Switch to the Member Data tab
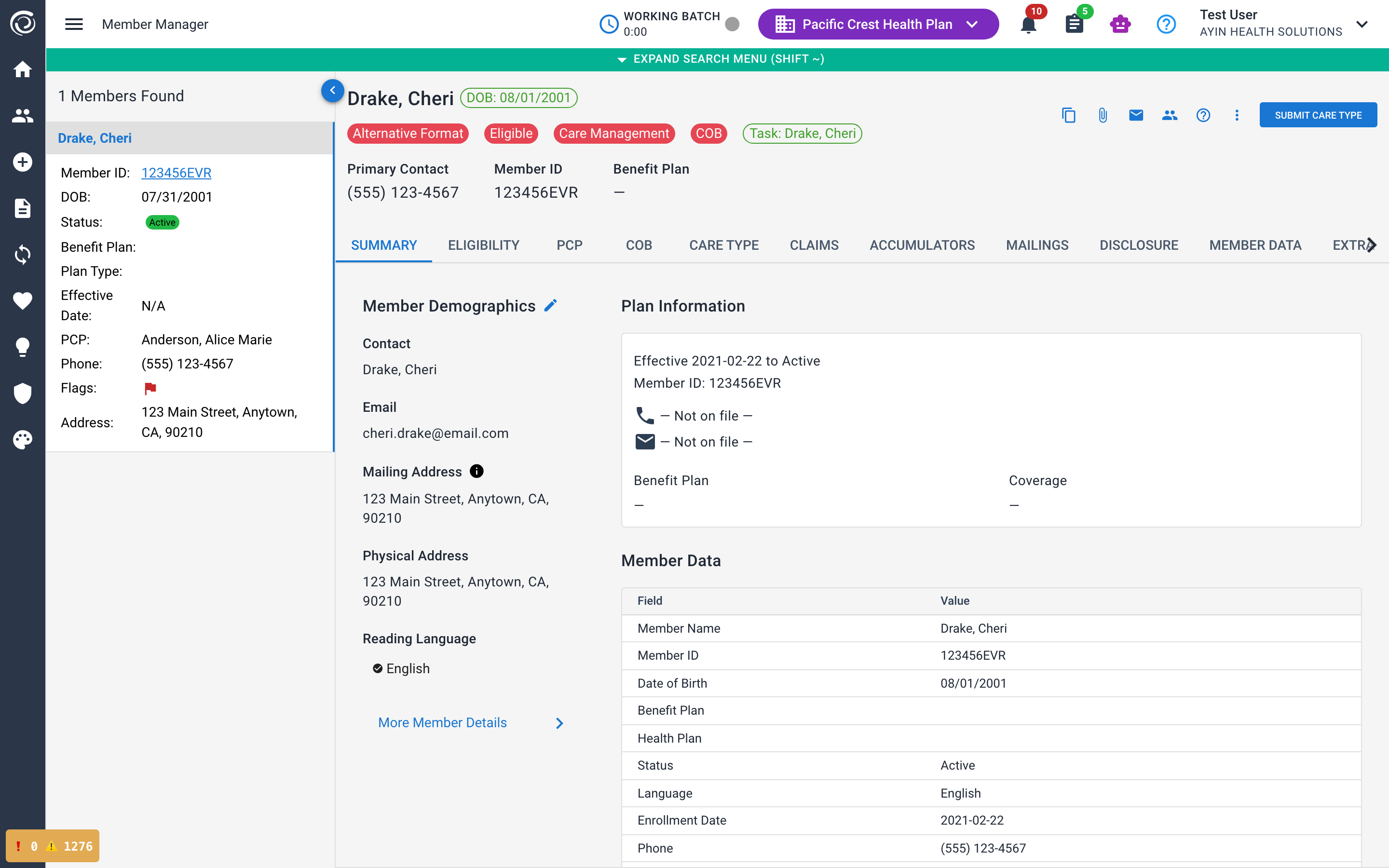 pyautogui.click(x=1255, y=245)
